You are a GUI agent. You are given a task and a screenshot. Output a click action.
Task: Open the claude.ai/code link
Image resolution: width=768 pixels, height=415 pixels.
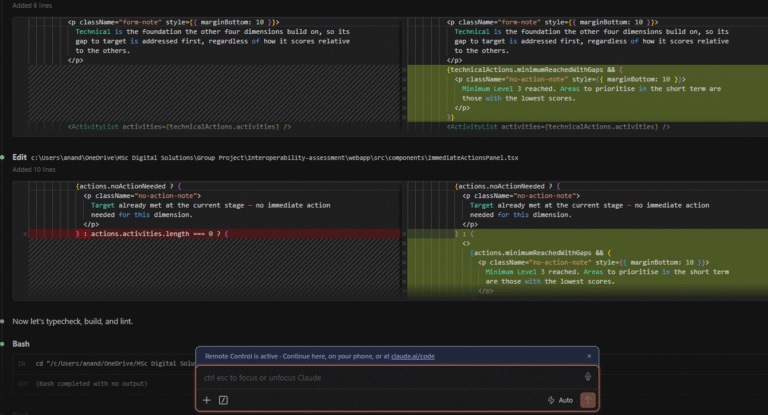point(412,356)
